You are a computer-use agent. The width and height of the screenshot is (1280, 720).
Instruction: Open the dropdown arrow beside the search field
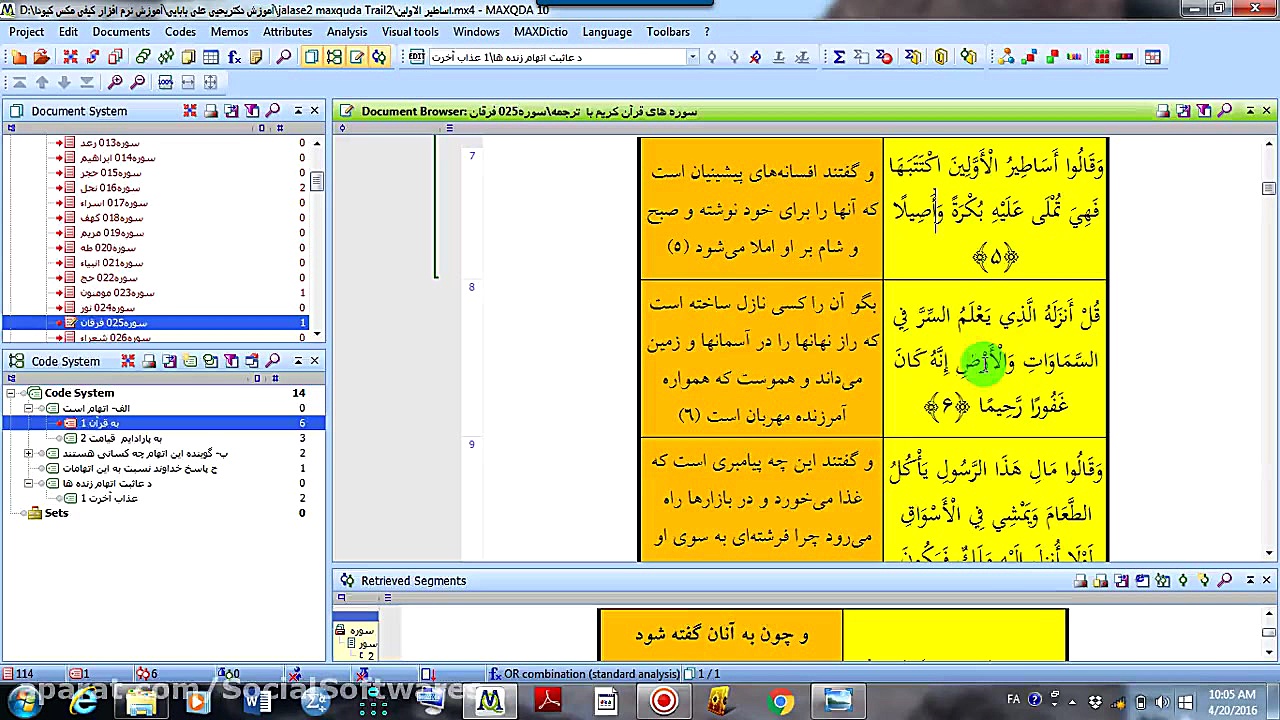click(x=693, y=57)
